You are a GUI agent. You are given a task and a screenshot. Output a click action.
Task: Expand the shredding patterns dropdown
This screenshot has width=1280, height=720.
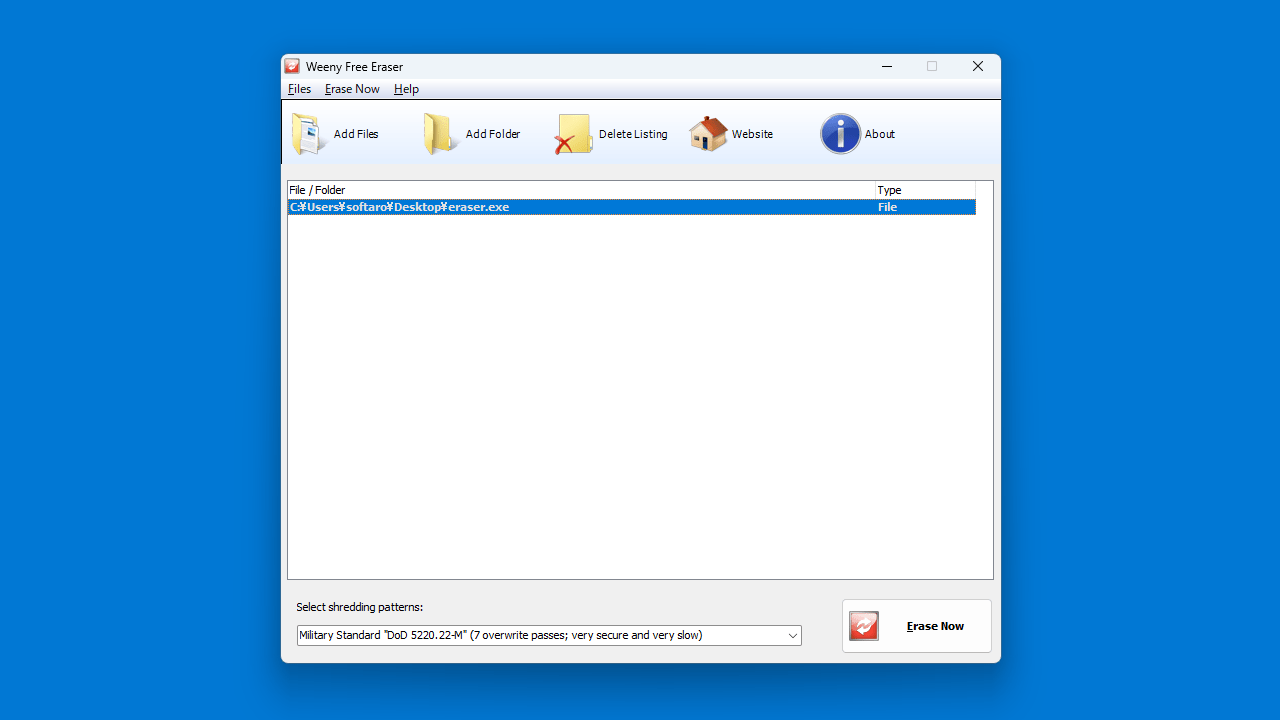[x=792, y=635]
